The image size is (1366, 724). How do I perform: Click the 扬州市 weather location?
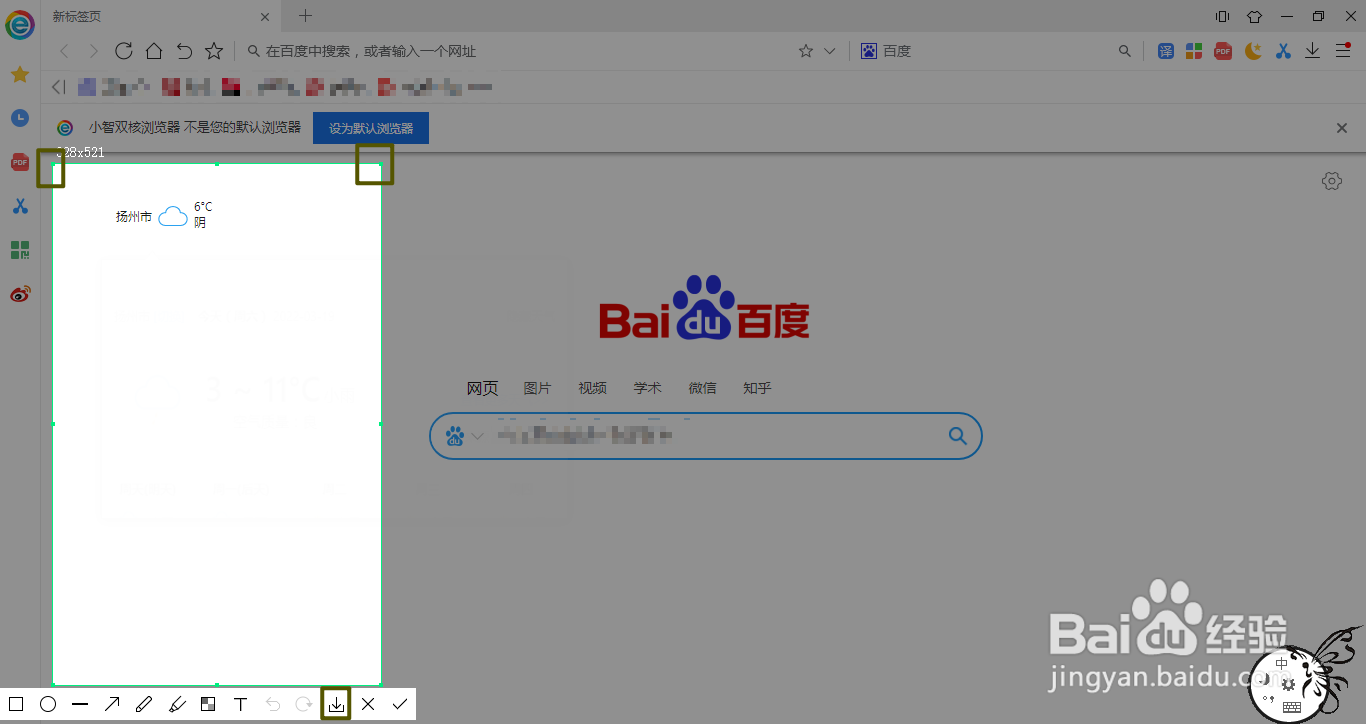[133, 216]
